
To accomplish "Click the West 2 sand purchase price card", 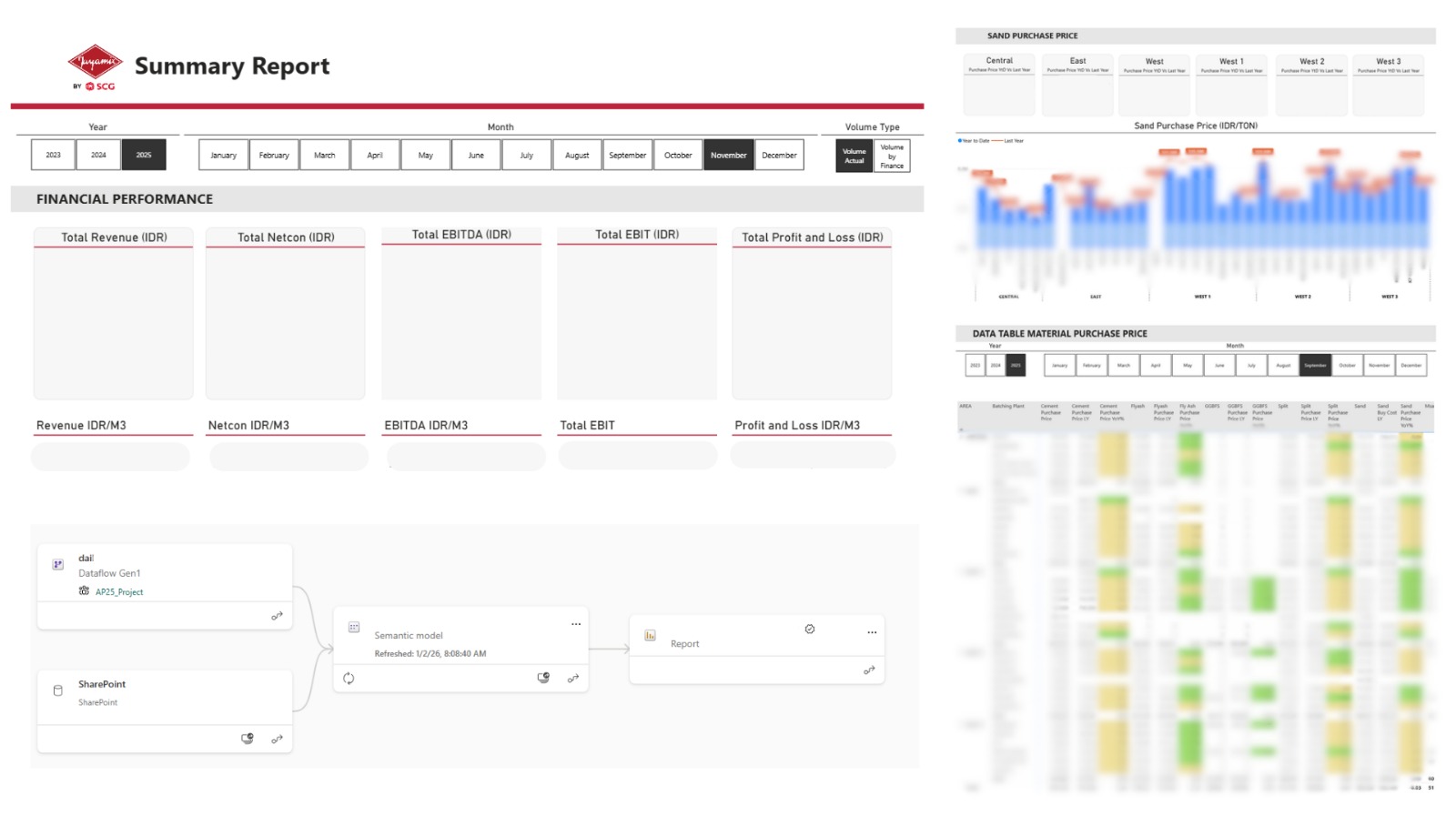I will (x=1311, y=85).
